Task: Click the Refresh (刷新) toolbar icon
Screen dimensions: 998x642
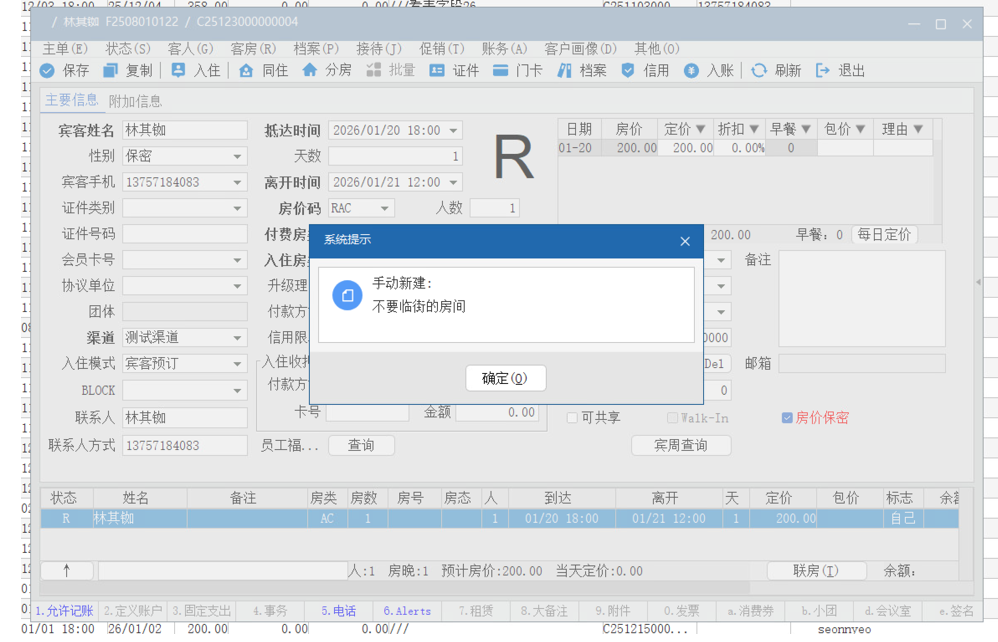Action: coord(759,71)
